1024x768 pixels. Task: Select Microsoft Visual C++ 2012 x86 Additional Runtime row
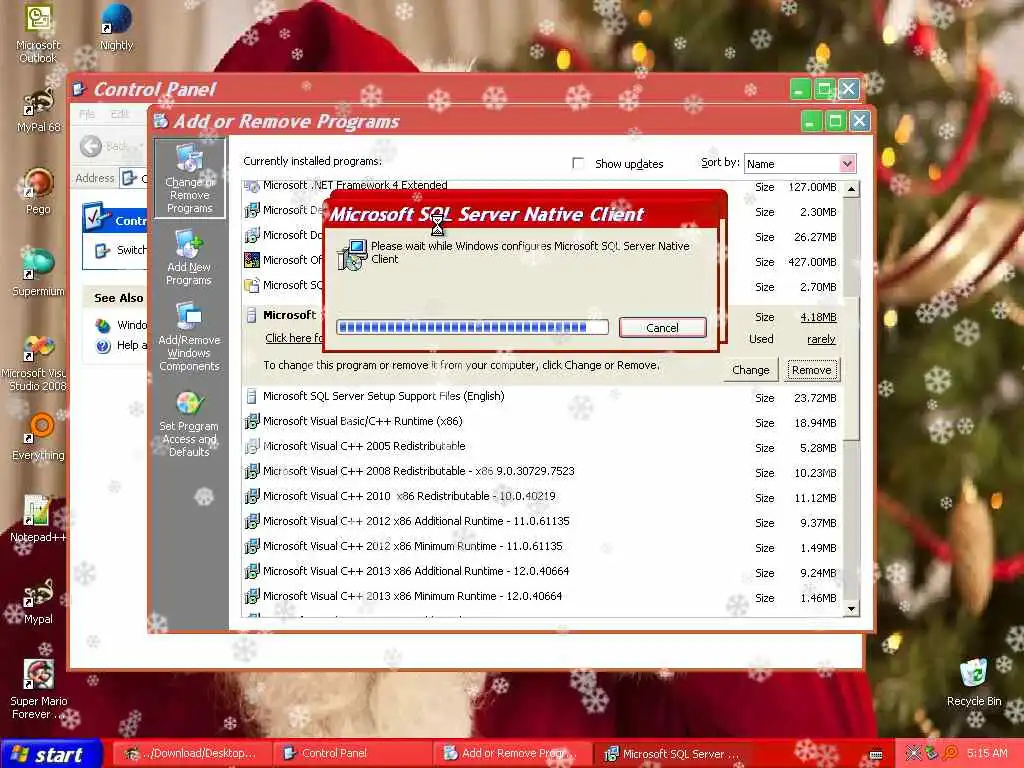click(x=543, y=521)
